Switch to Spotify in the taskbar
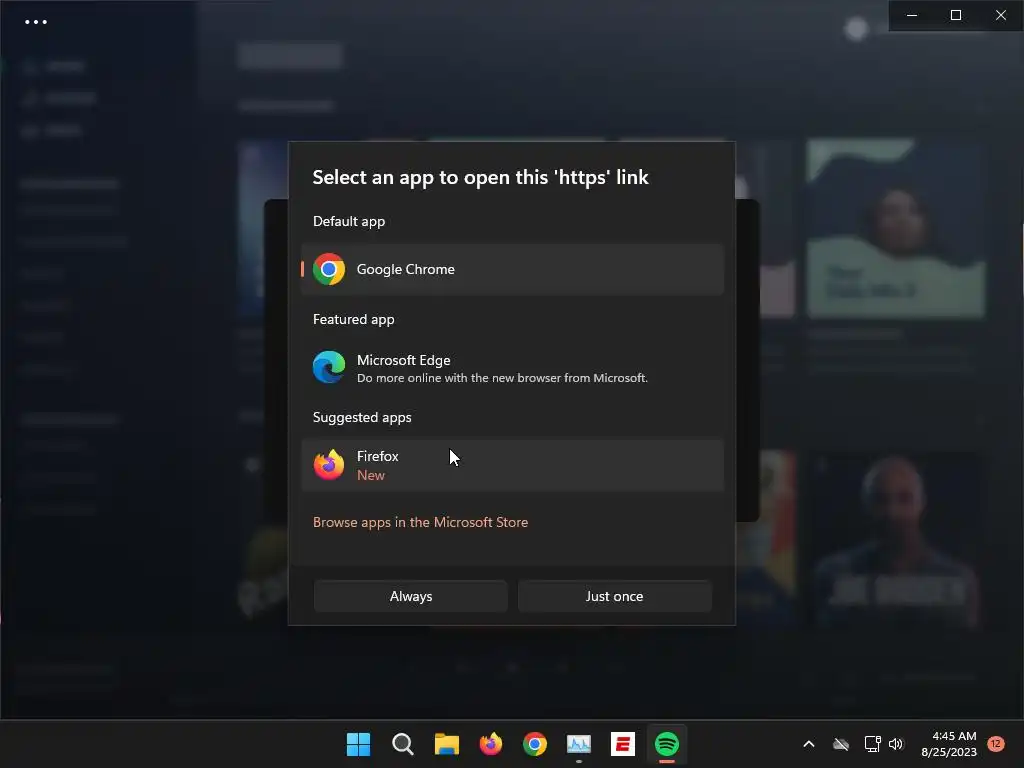This screenshot has height=768, width=1024. [x=667, y=744]
